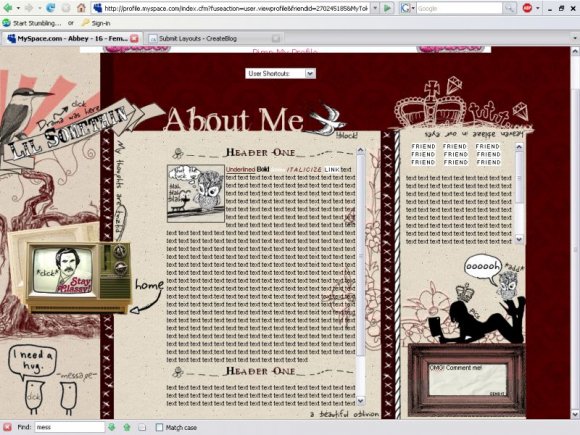580x435 pixels.
Task: Click the I need a hug message bubble
Action: pos(33,362)
